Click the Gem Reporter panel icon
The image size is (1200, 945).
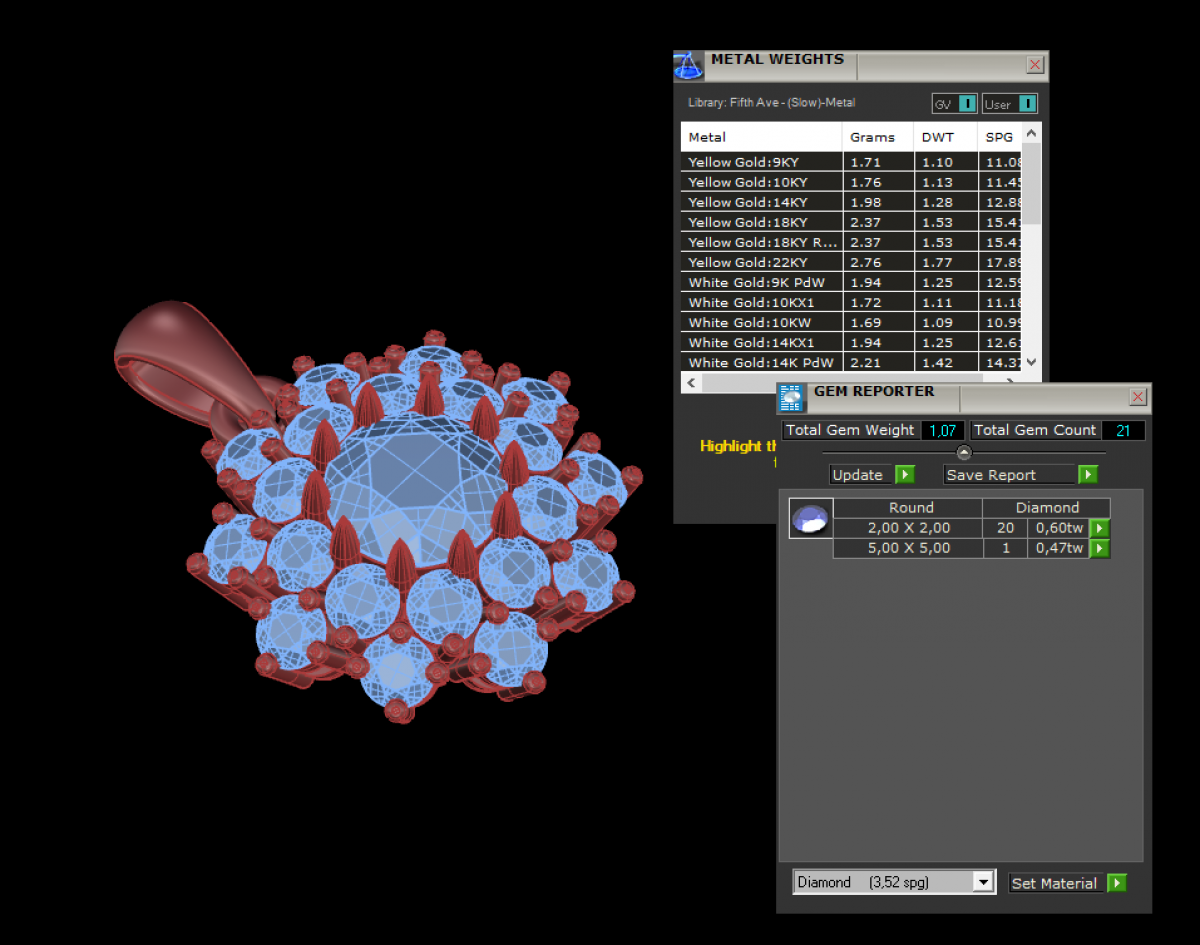tap(791, 398)
